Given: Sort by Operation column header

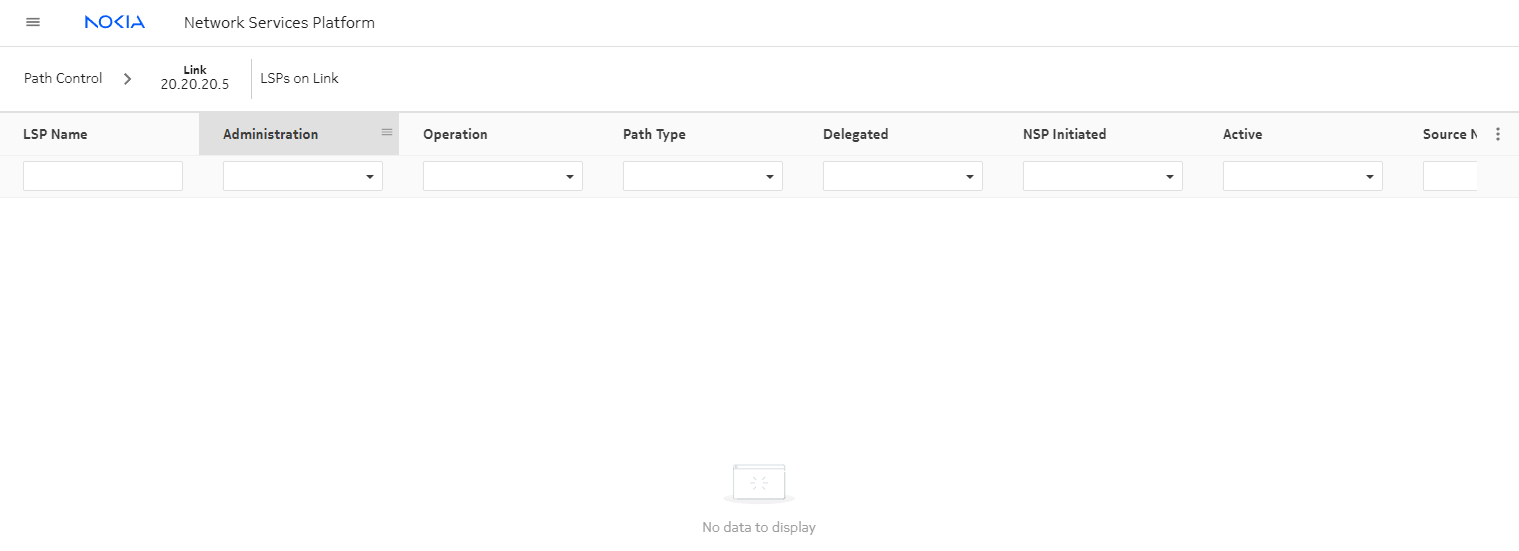Looking at the screenshot, I should [455, 134].
